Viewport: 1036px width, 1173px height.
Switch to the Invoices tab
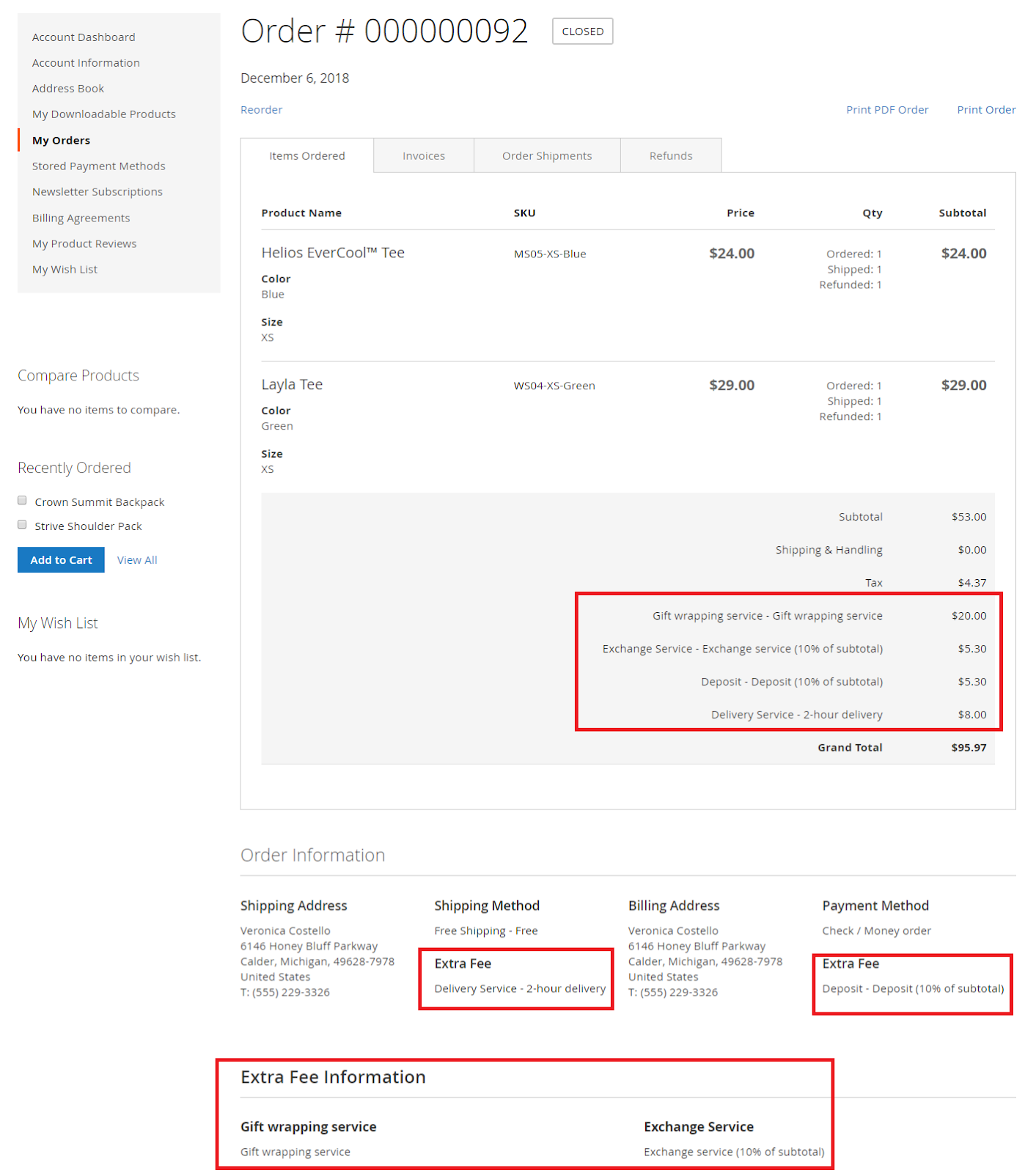(x=423, y=156)
